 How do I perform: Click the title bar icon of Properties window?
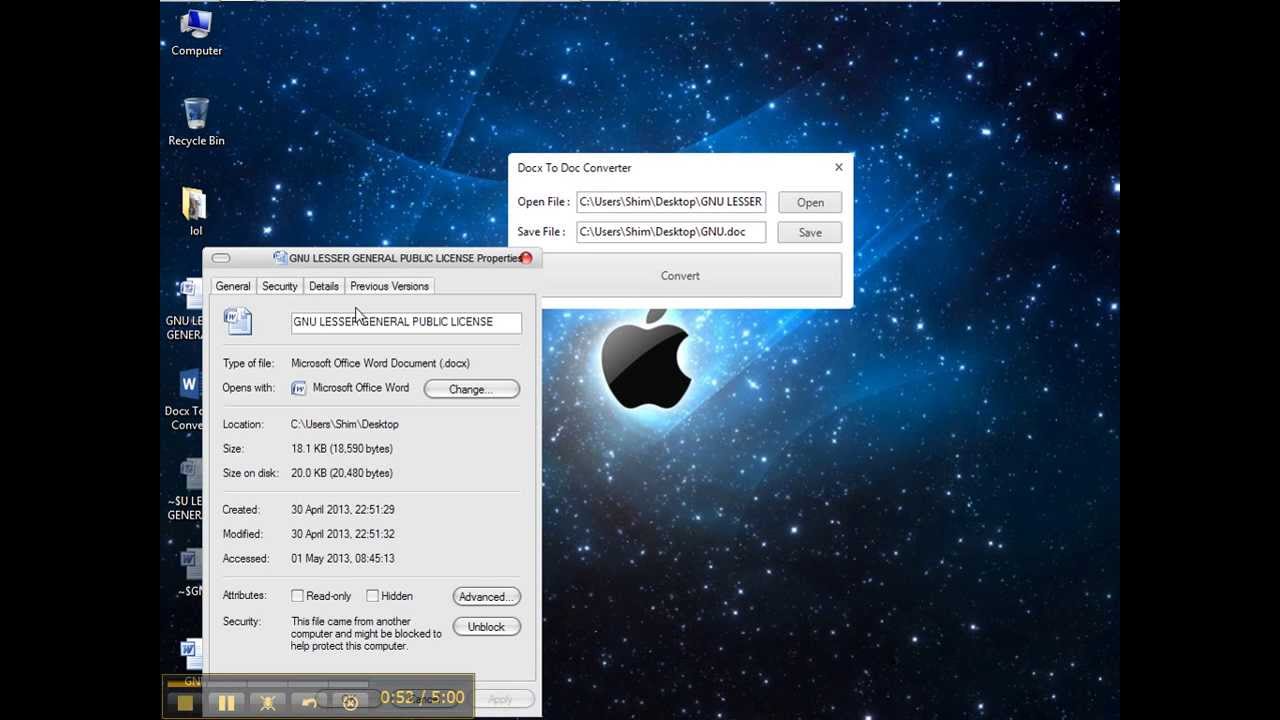[280, 258]
